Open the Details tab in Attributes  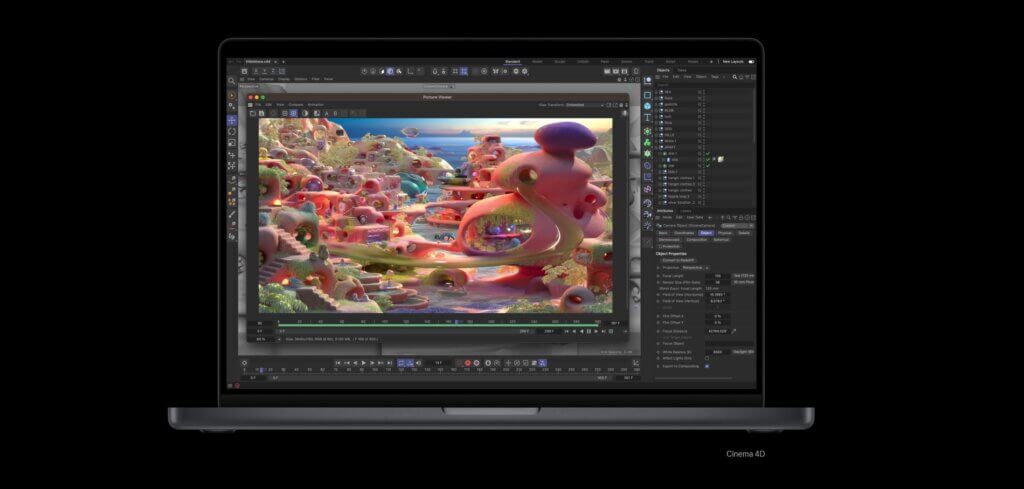point(744,233)
